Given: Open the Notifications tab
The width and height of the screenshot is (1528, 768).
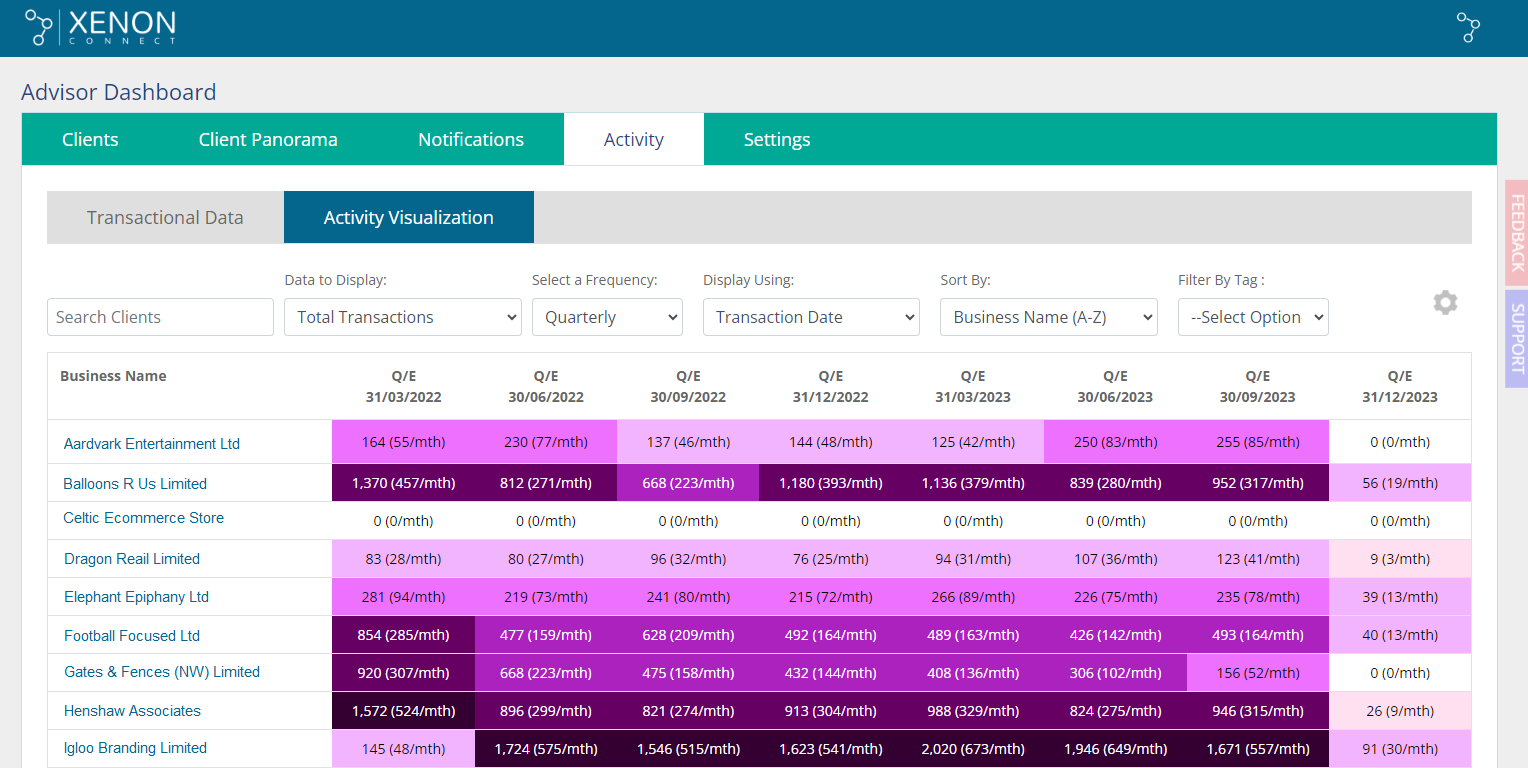Looking at the screenshot, I should coord(471,139).
